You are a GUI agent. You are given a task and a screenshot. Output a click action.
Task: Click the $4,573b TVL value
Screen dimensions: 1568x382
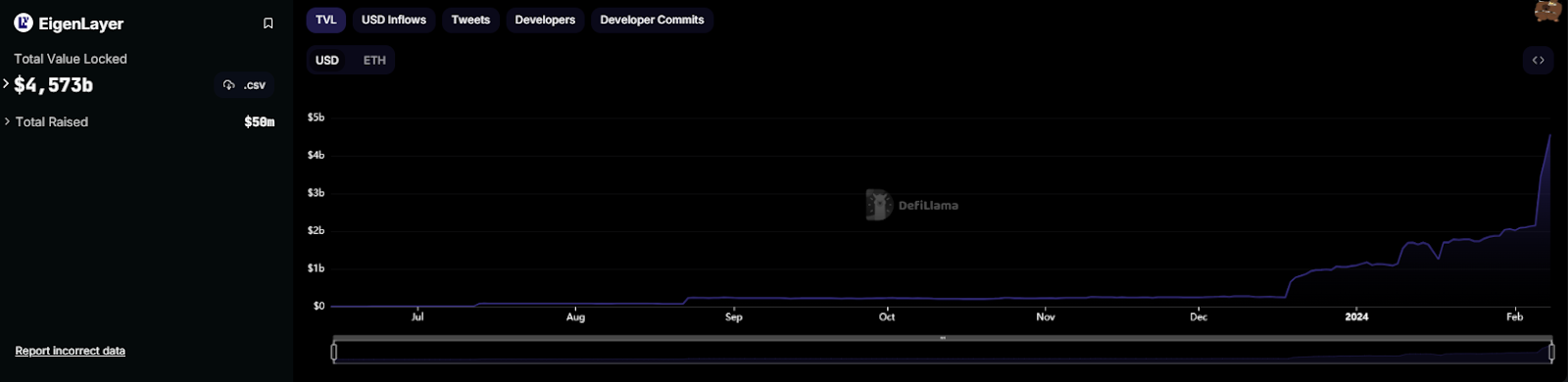point(54,85)
